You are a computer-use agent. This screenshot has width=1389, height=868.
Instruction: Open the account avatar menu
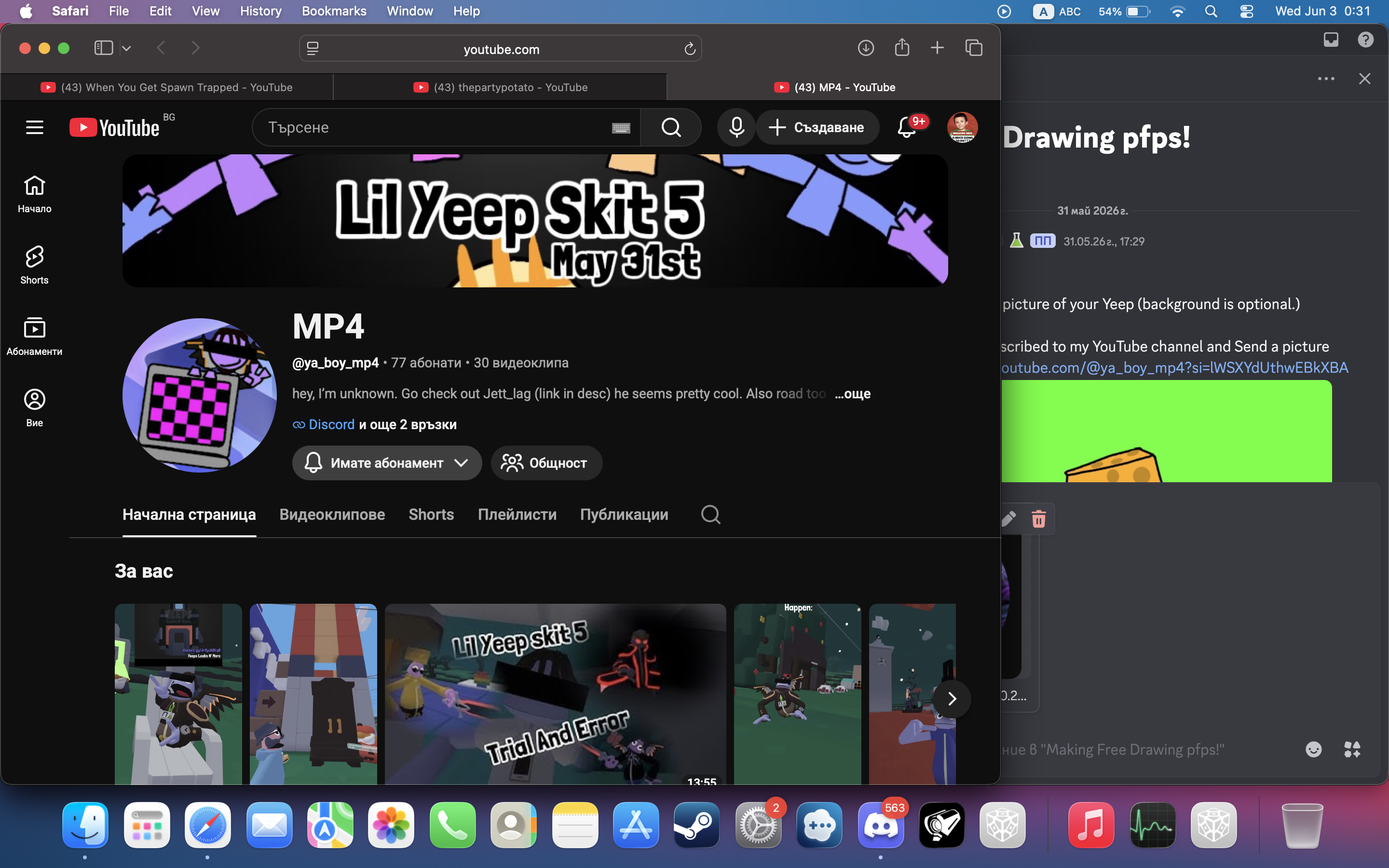(962, 127)
